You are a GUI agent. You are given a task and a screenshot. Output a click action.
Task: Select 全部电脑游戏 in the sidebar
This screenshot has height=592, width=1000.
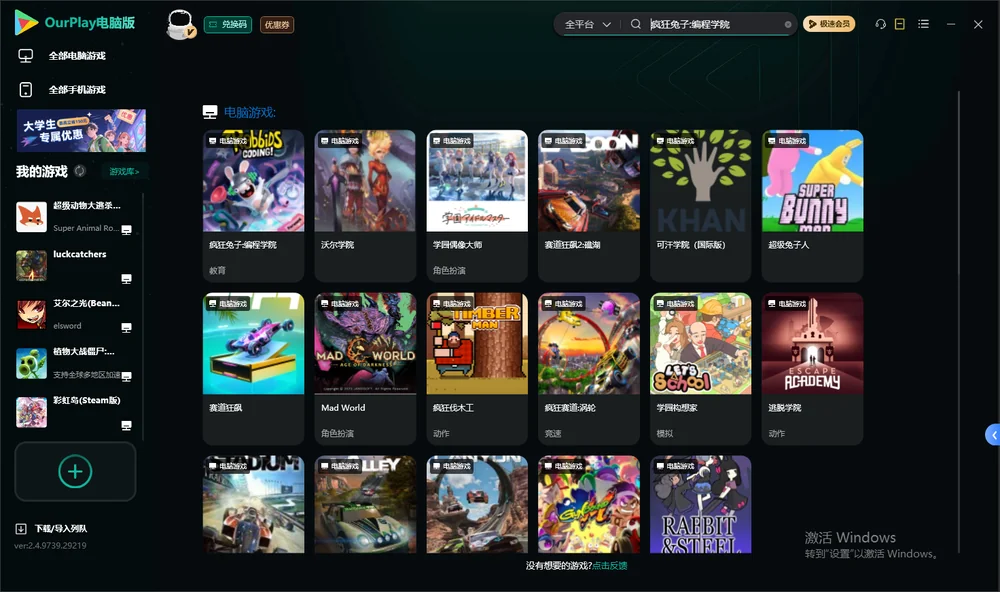[77, 56]
